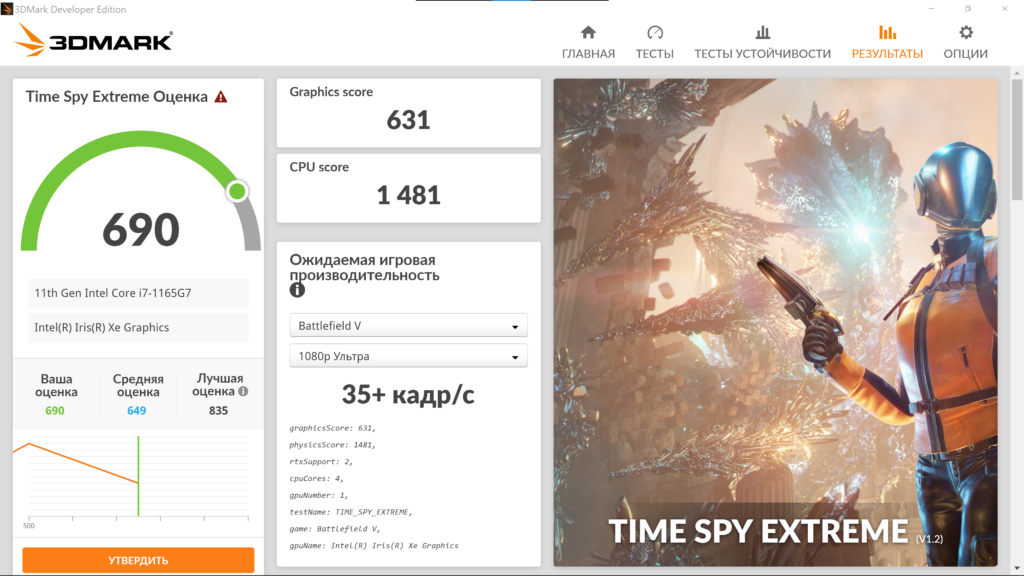The width and height of the screenshot is (1024, 576).
Task: Click the rtxSupport: 2 debug line
Action: 321,462
